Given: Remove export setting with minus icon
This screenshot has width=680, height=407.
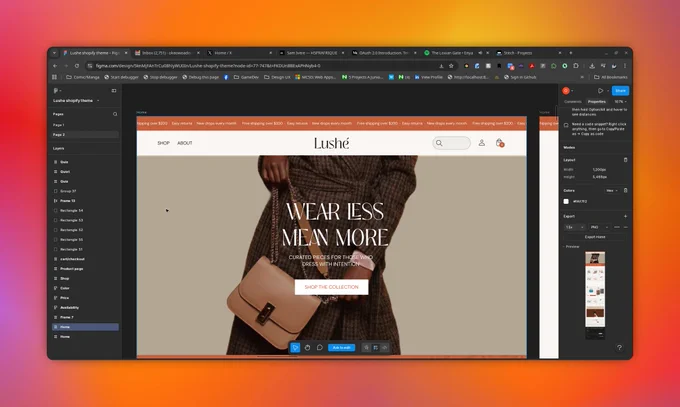Looking at the screenshot, I should coord(625,227).
